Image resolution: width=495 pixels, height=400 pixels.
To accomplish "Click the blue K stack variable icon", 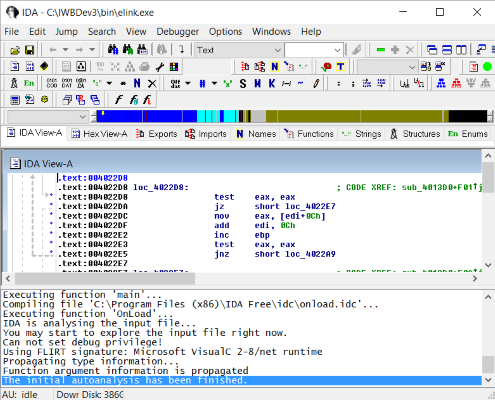I will (272, 83).
